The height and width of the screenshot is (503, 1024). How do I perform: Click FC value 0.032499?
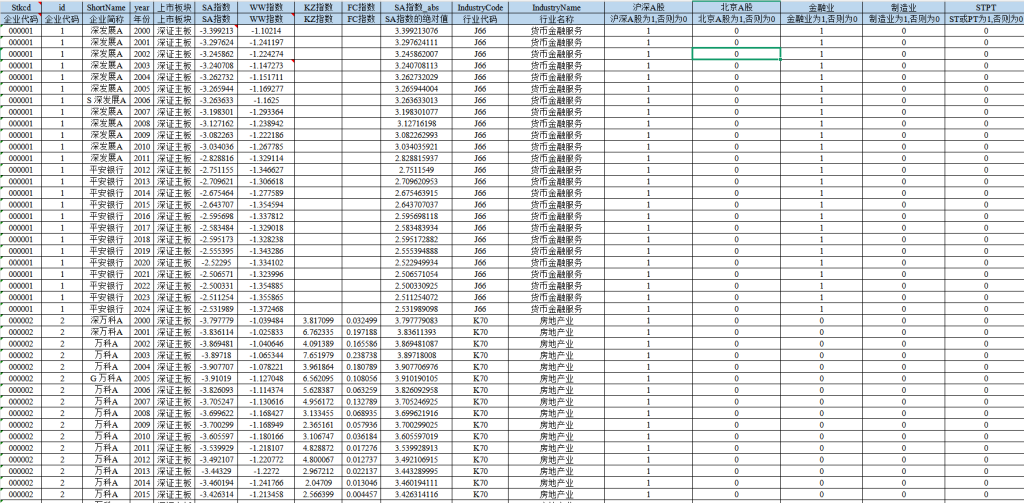(361, 320)
